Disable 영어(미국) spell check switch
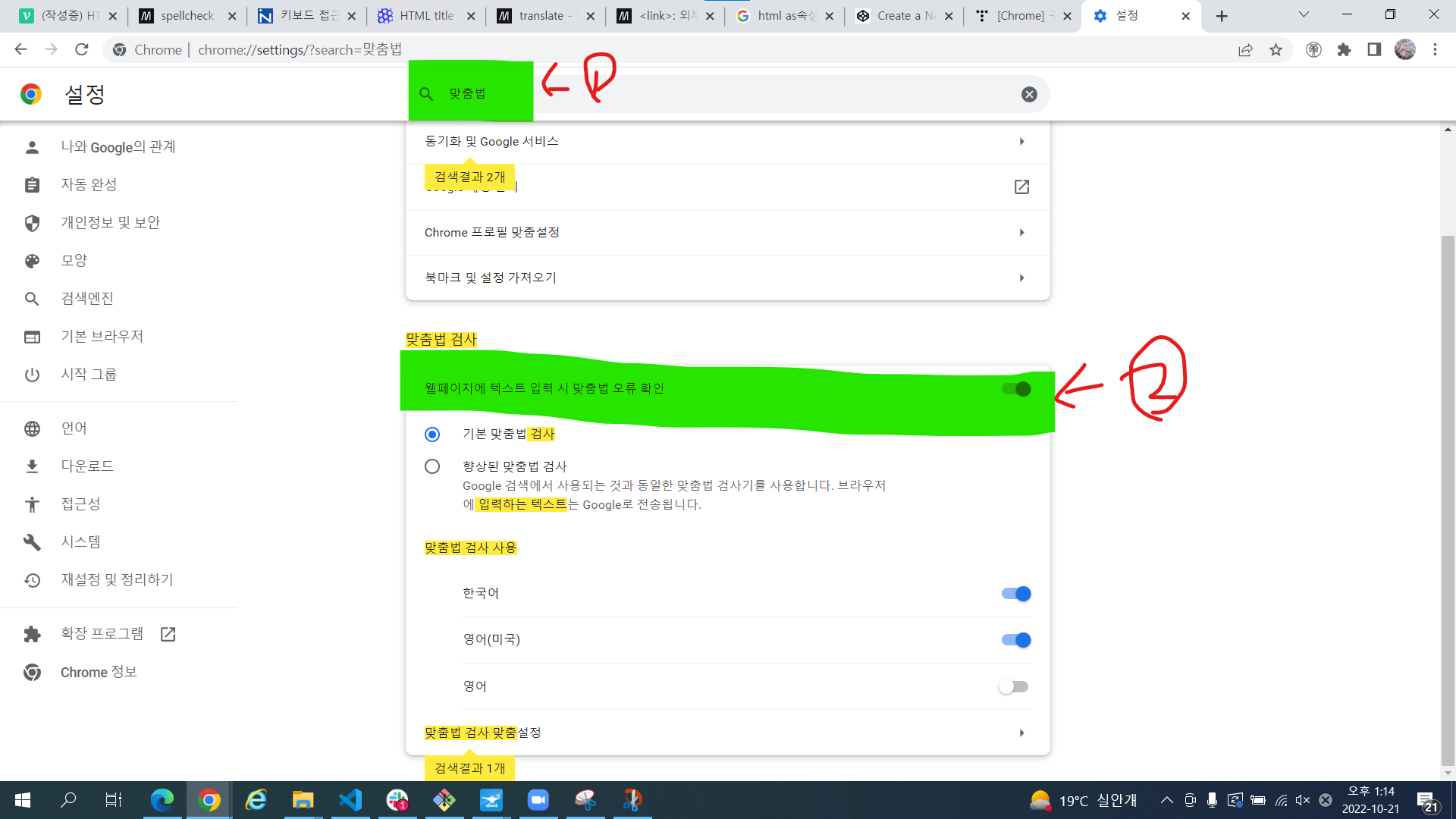The image size is (1456, 819). coord(1015,640)
